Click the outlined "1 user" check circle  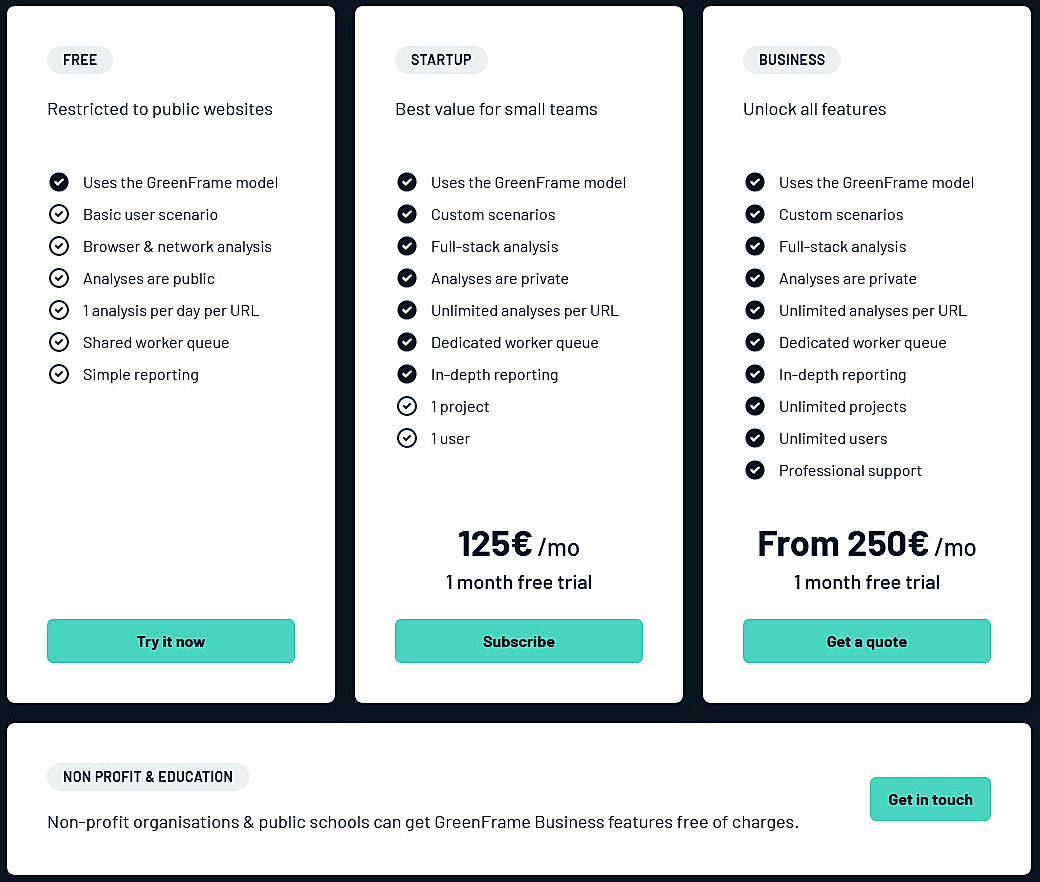click(x=407, y=438)
